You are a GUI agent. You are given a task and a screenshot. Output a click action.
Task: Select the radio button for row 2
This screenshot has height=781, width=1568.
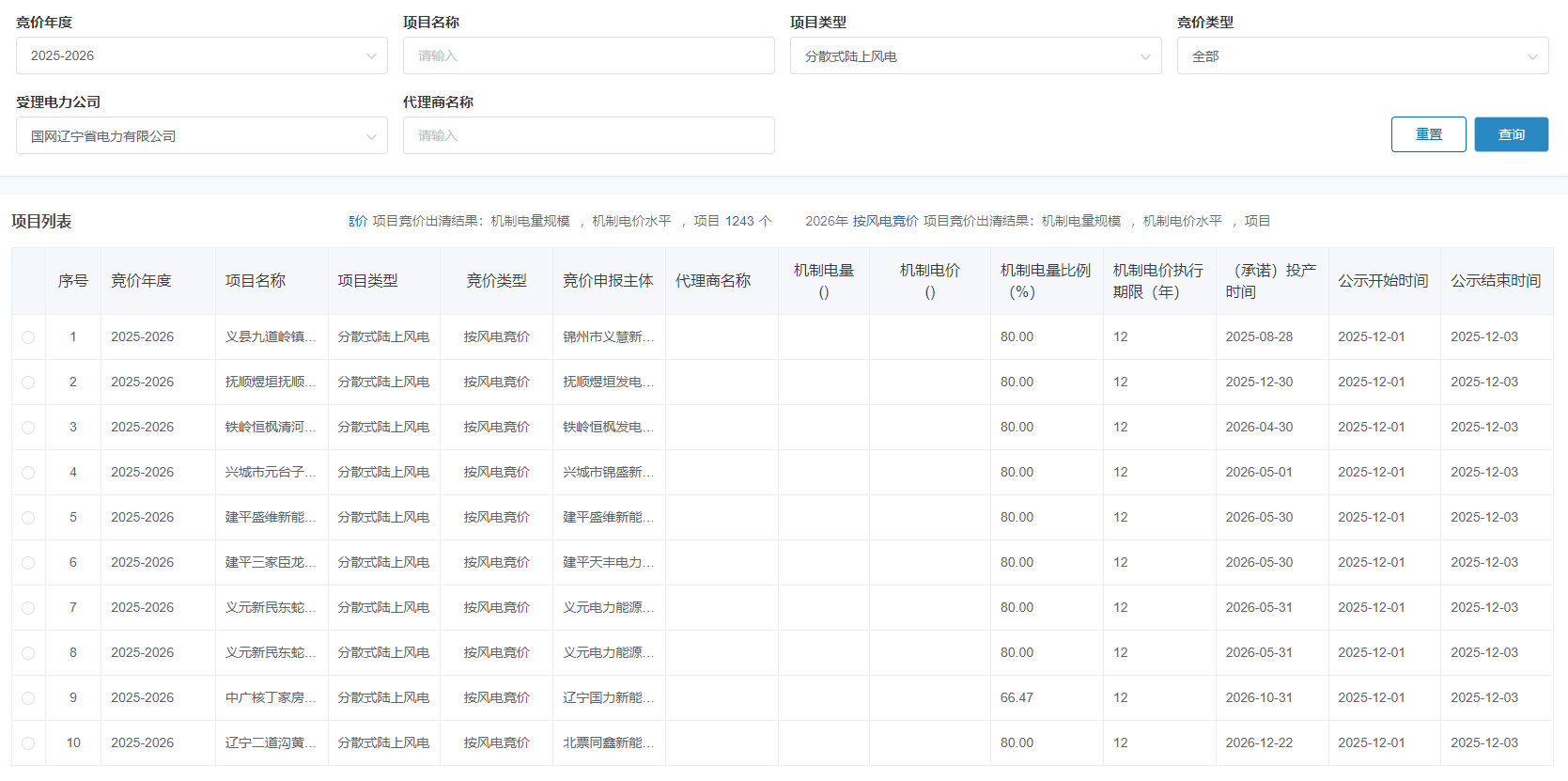[x=28, y=383]
